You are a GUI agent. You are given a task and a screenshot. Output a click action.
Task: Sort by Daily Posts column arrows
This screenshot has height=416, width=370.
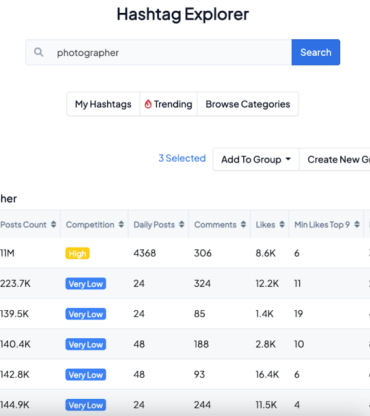182,224
